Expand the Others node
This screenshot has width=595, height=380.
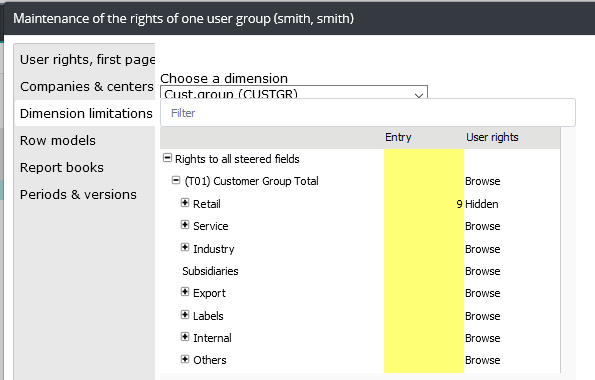[x=185, y=359]
